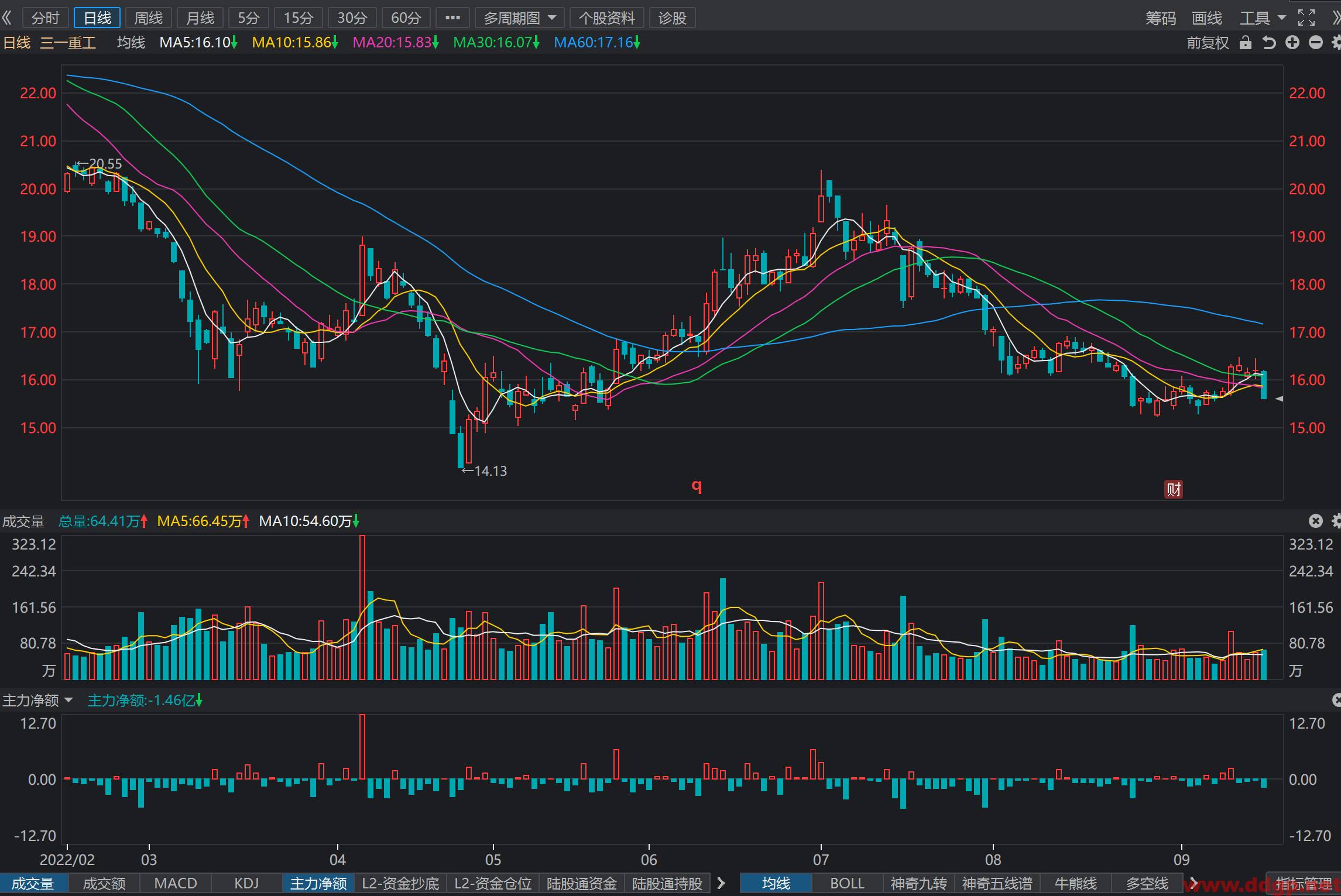Click the lock icon next to 前复权
Image resolution: width=1341 pixels, height=896 pixels.
[1246, 43]
